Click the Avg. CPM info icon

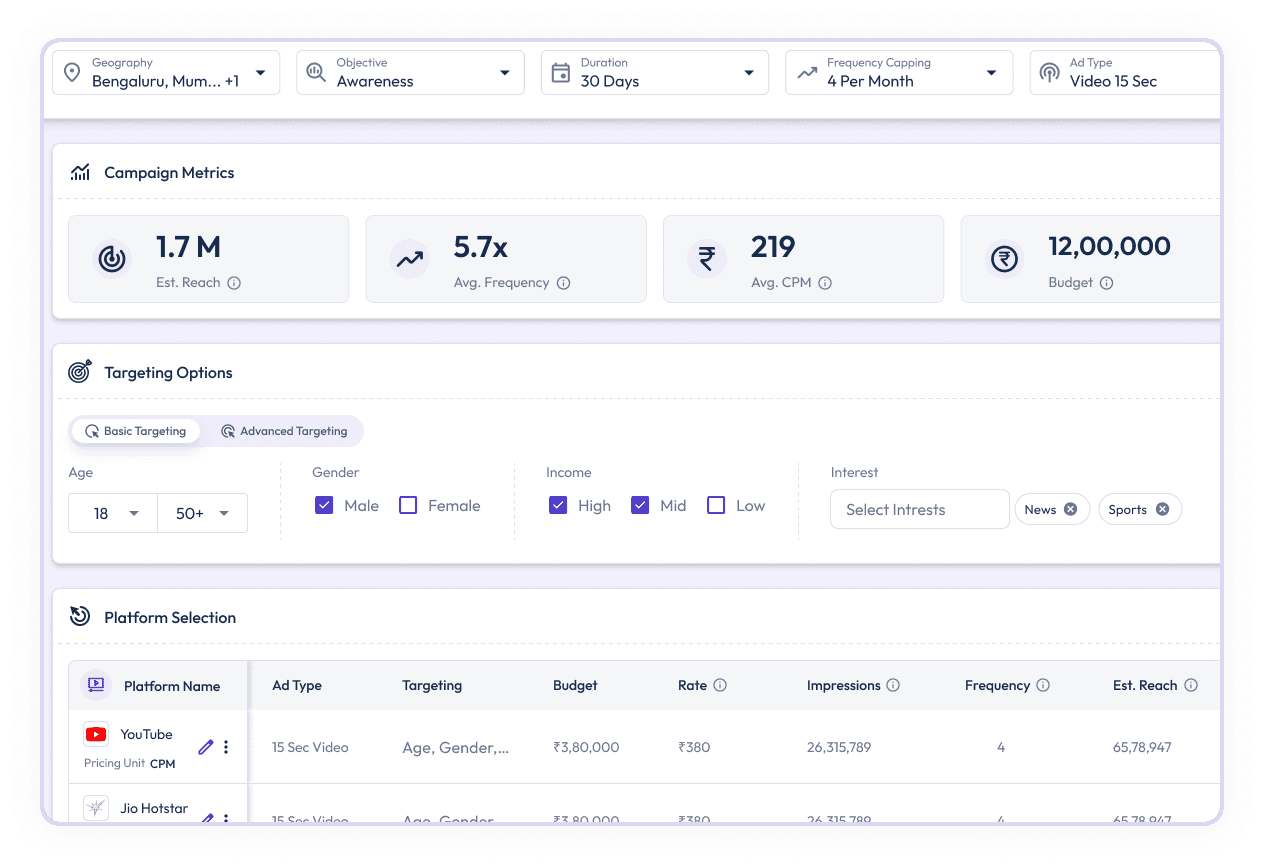[825, 283]
